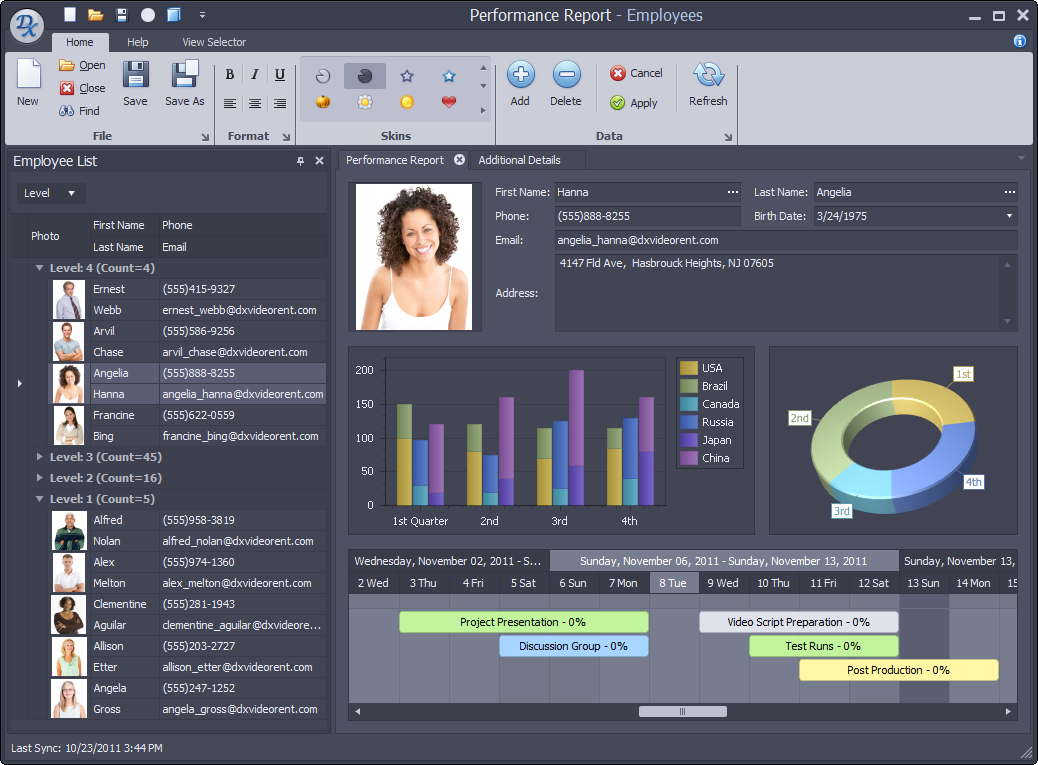Toggle underline formatting
The width and height of the screenshot is (1038, 765).
280,75
